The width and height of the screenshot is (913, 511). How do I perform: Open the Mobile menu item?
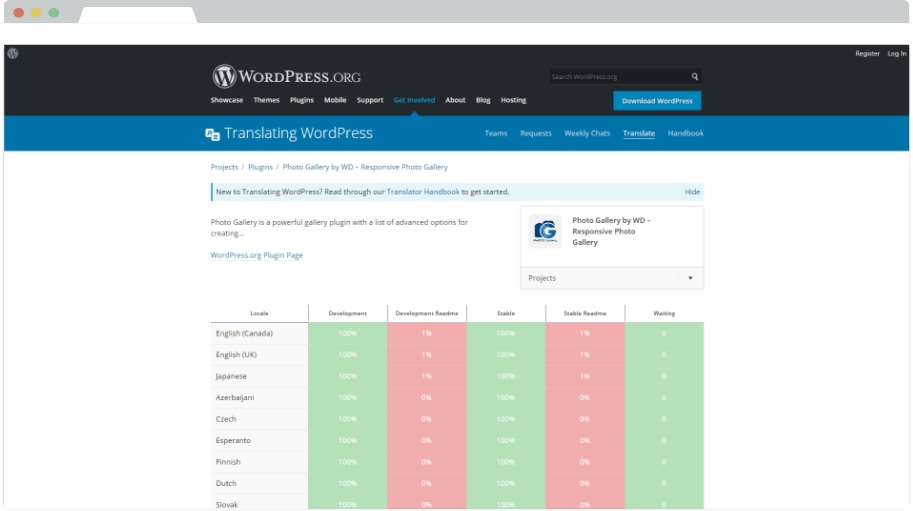point(335,100)
